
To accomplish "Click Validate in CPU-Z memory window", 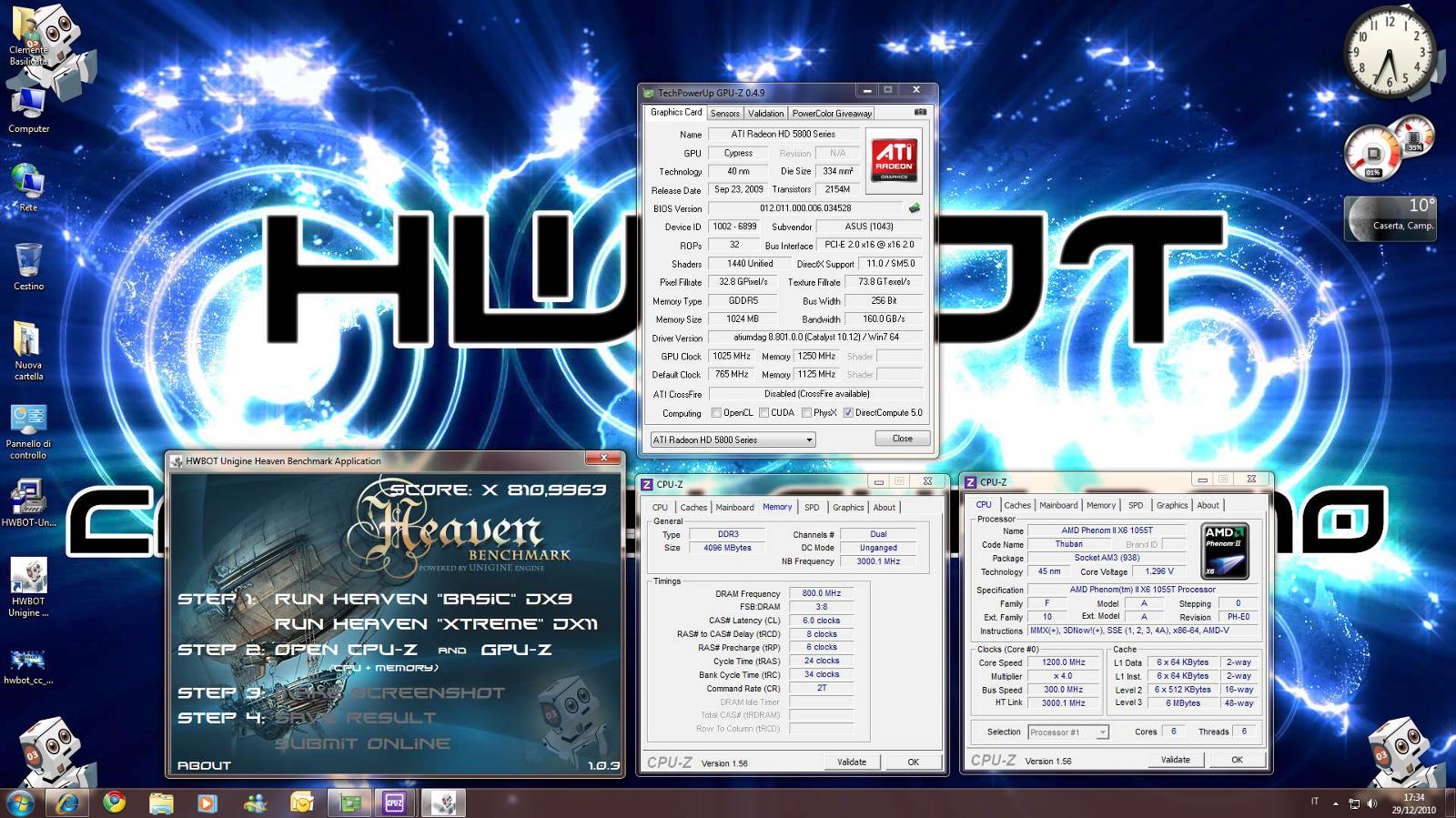I will (852, 762).
